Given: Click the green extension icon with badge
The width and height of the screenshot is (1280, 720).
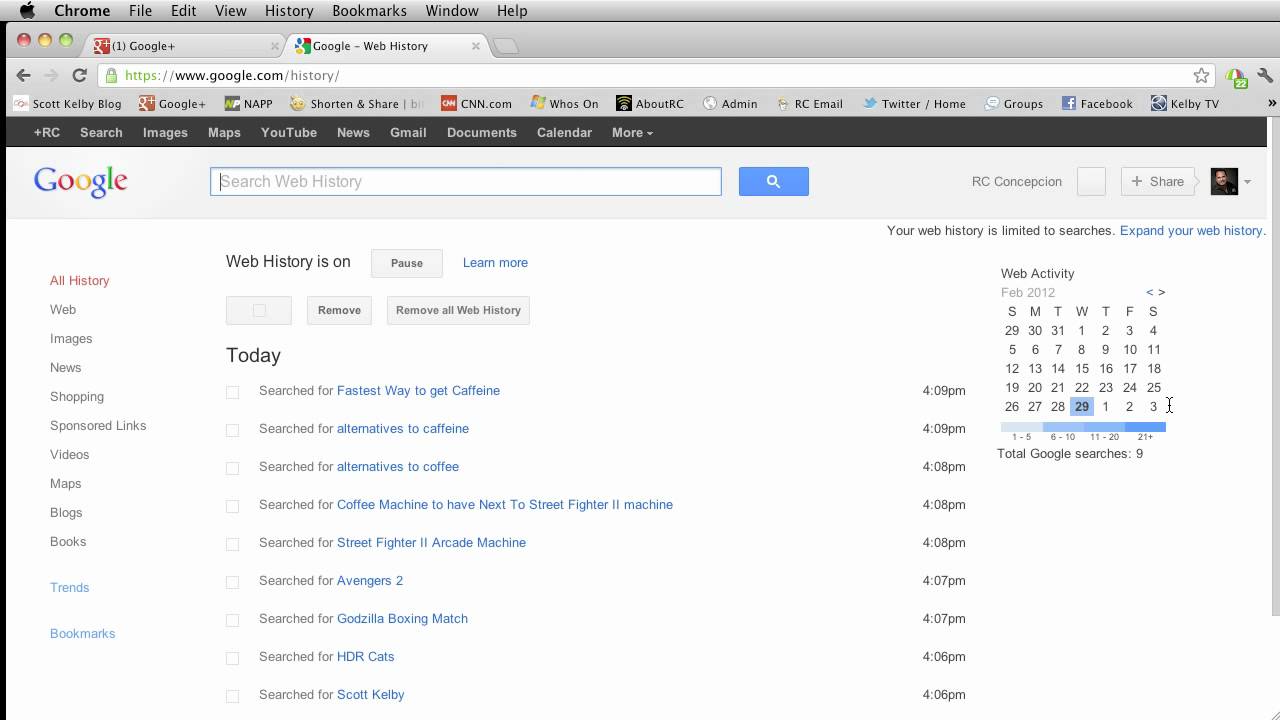Looking at the screenshot, I should click(1237, 77).
